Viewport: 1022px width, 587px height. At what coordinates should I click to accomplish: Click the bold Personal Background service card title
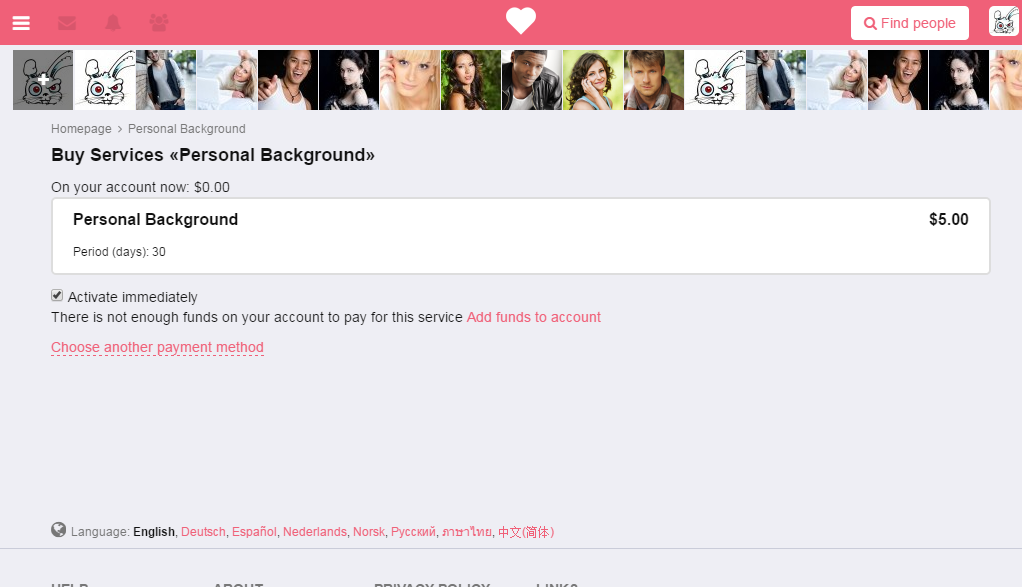pos(155,220)
